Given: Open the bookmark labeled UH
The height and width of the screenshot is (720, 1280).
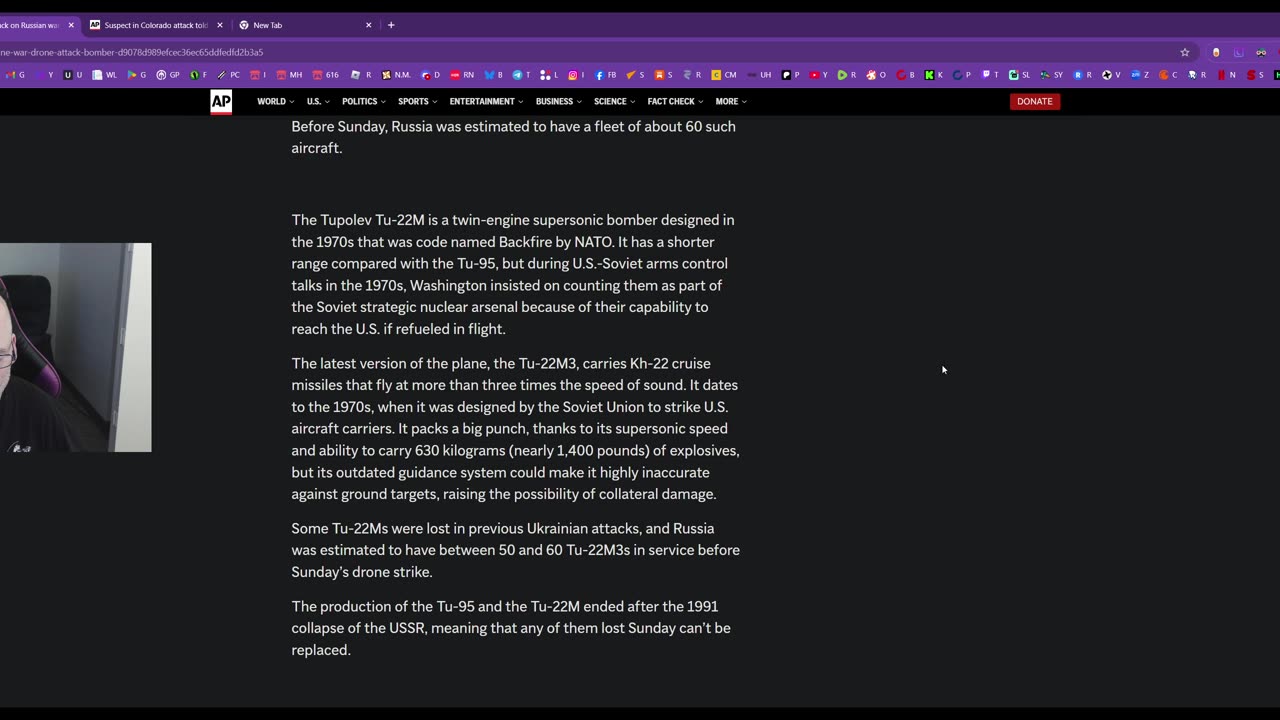Looking at the screenshot, I should (x=760, y=75).
